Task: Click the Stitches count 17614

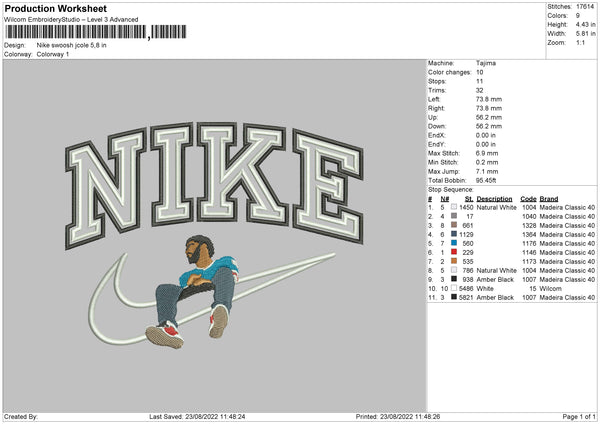Action: [x=585, y=7]
